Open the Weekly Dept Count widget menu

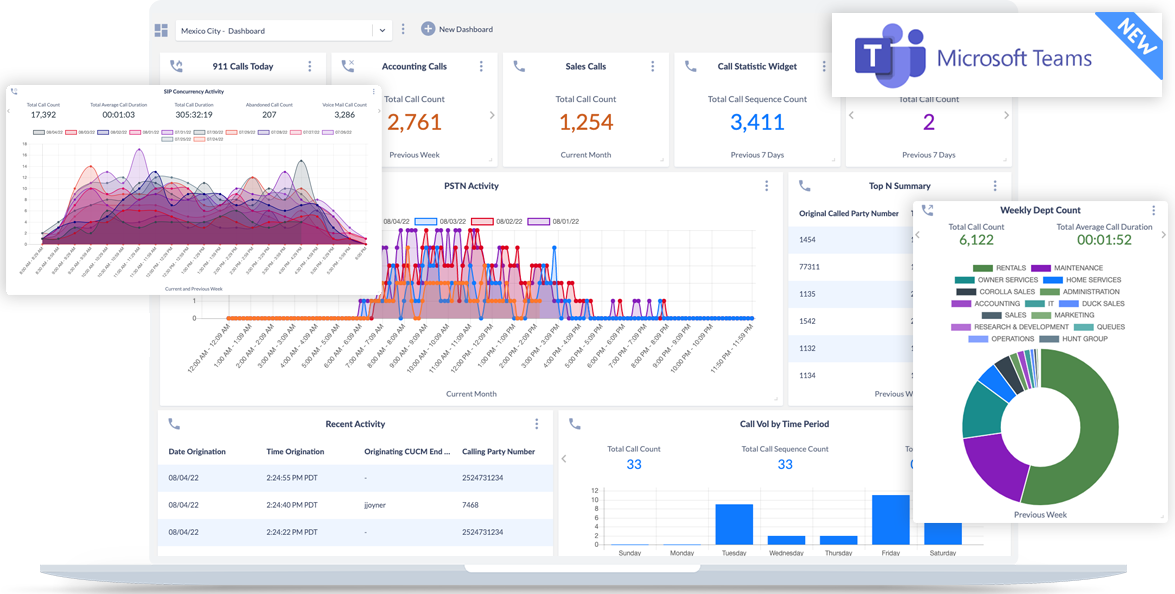[x=1154, y=210]
